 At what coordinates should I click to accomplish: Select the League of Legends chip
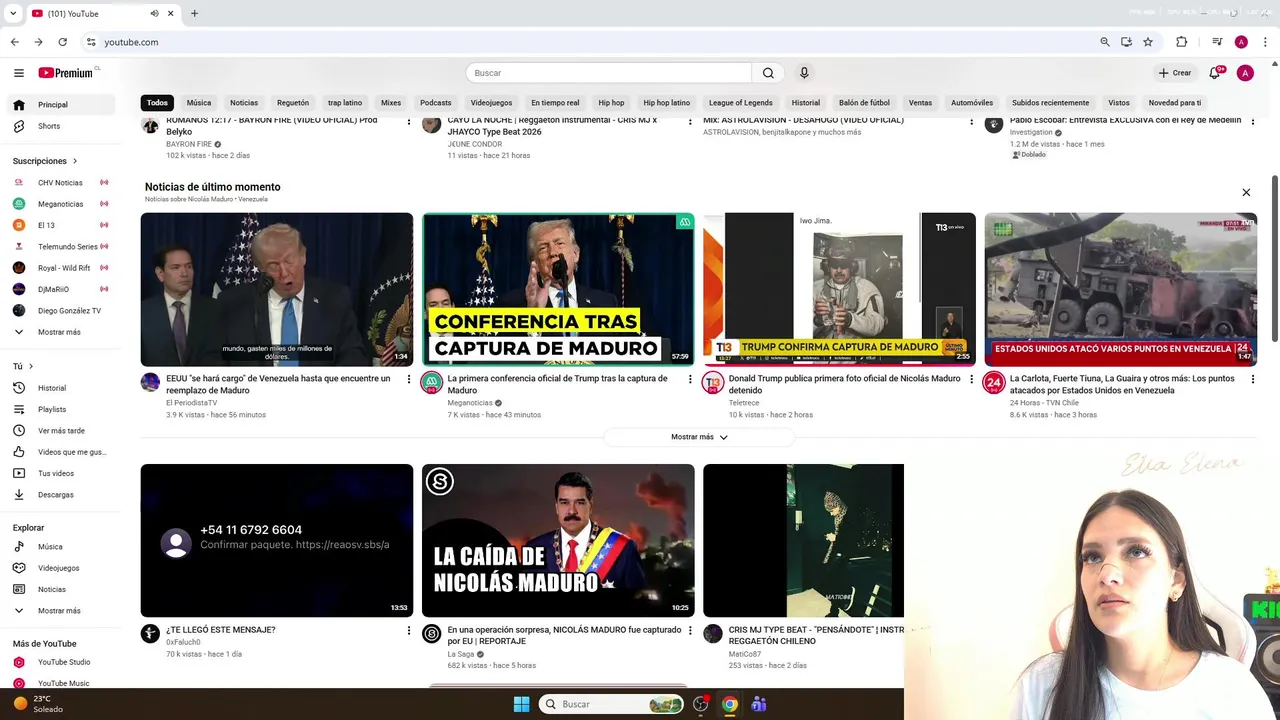point(740,103)
